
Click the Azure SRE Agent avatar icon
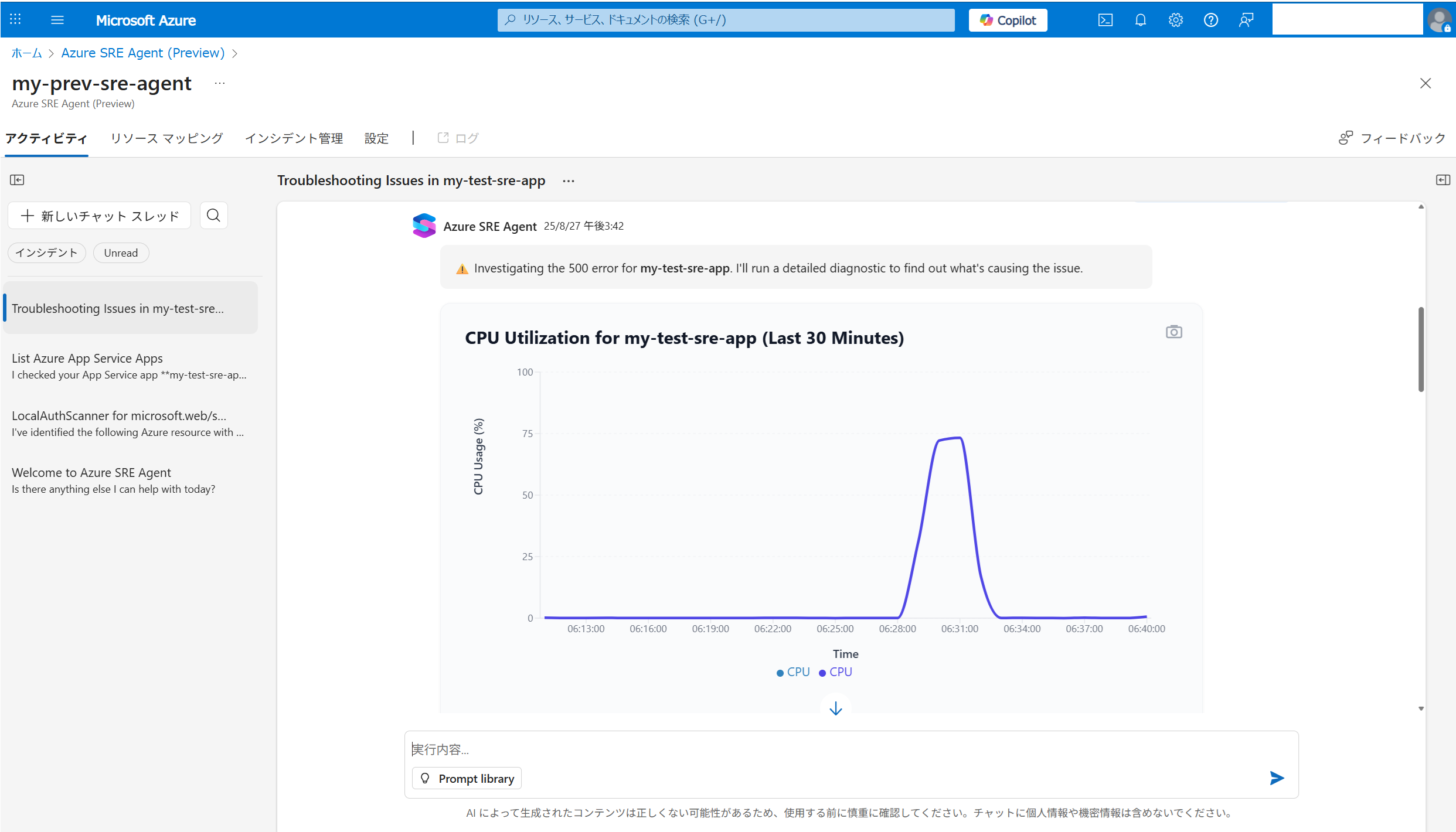[424, 226]
